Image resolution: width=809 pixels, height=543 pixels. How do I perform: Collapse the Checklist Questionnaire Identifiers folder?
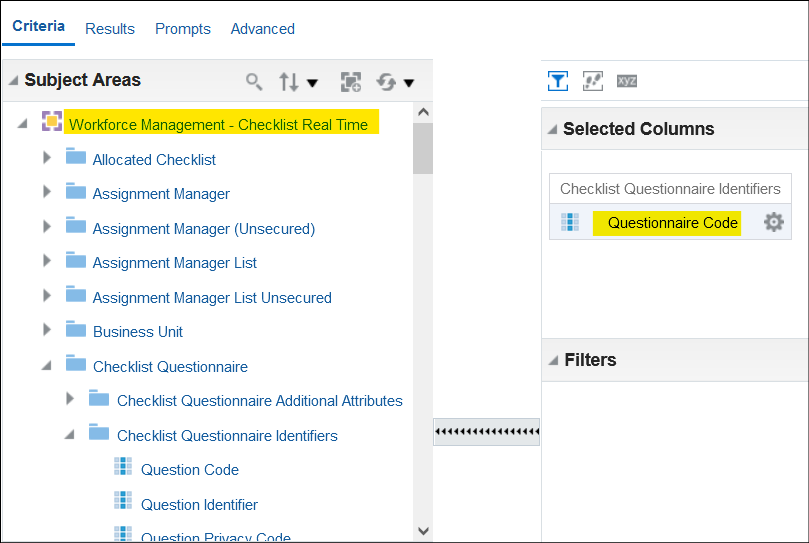[69, 435]
